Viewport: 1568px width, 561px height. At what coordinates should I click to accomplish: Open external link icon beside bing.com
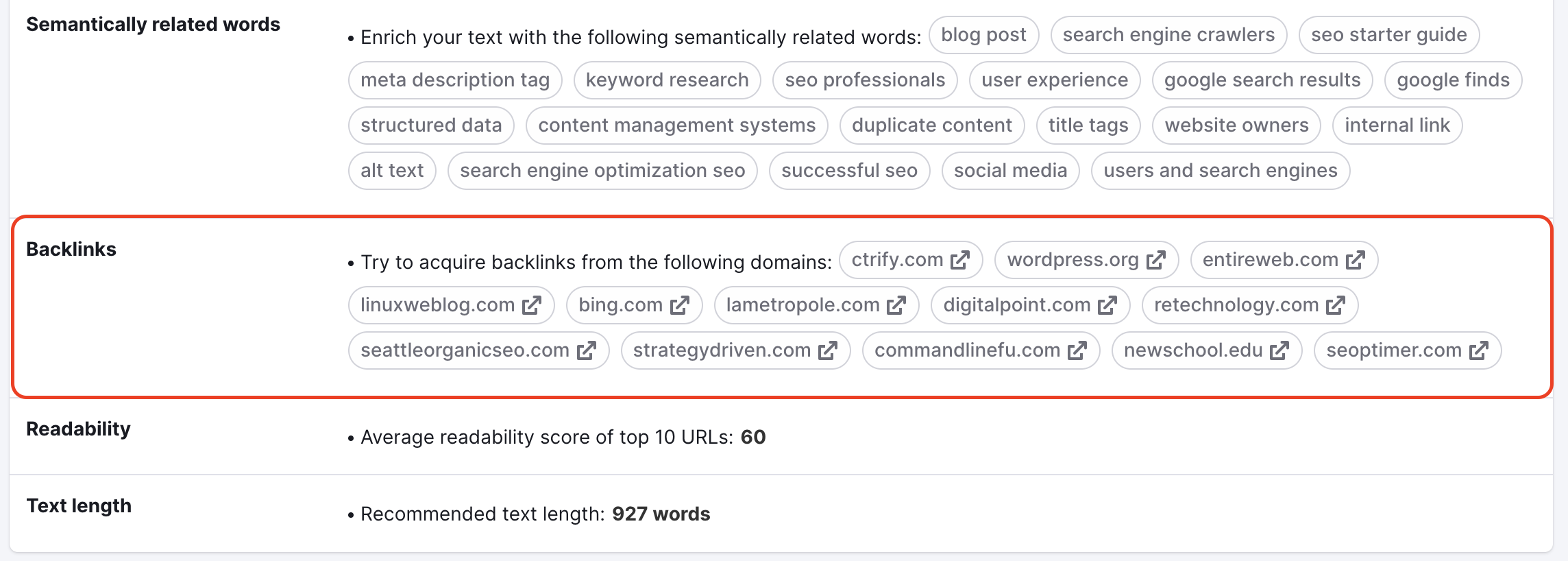pyautogui.click(x=681, y=305)
